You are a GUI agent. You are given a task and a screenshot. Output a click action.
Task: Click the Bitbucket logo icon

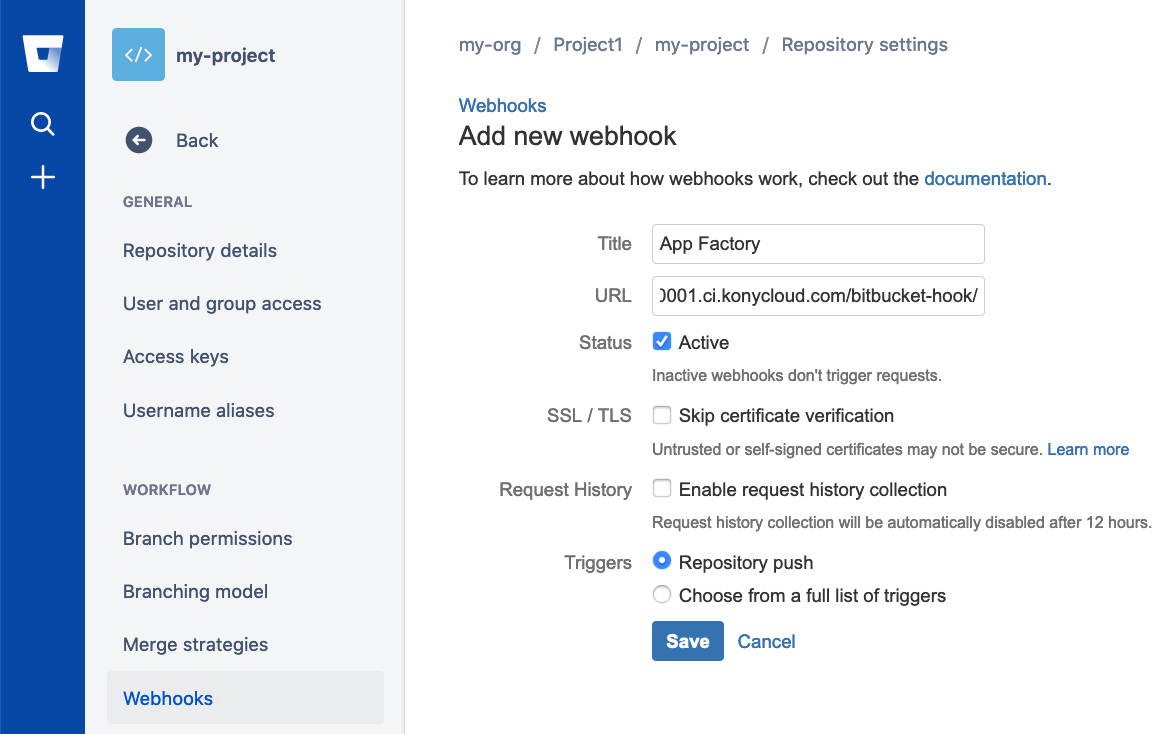[43, 53]
